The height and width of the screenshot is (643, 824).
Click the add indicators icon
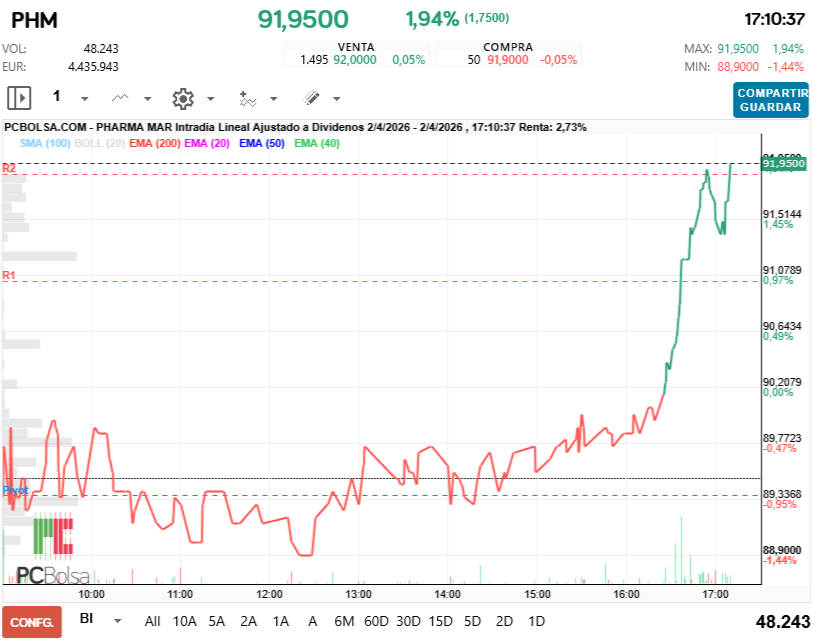click(248, 98)
